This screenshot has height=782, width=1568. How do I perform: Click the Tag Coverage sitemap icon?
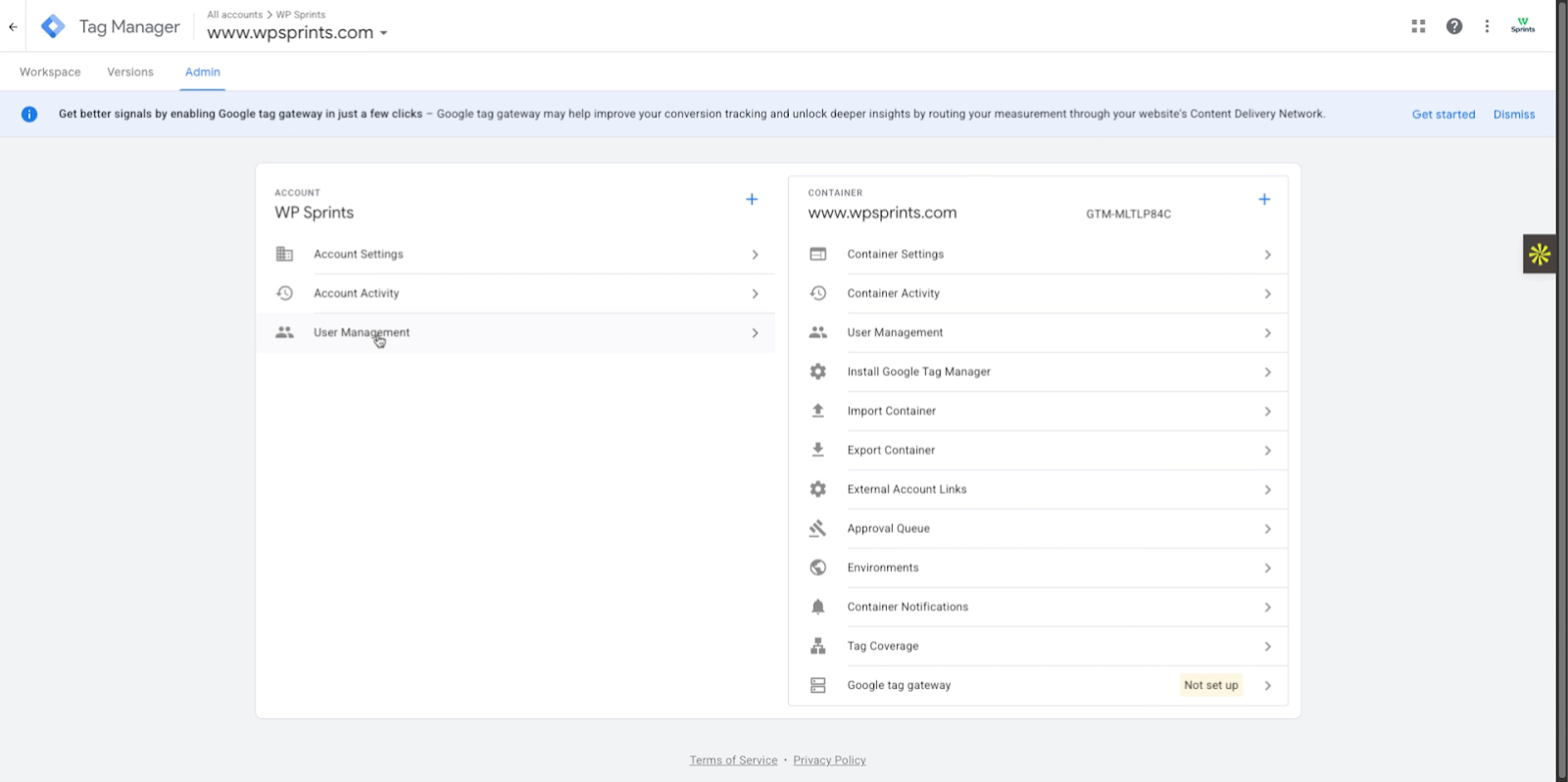(817, 647)
